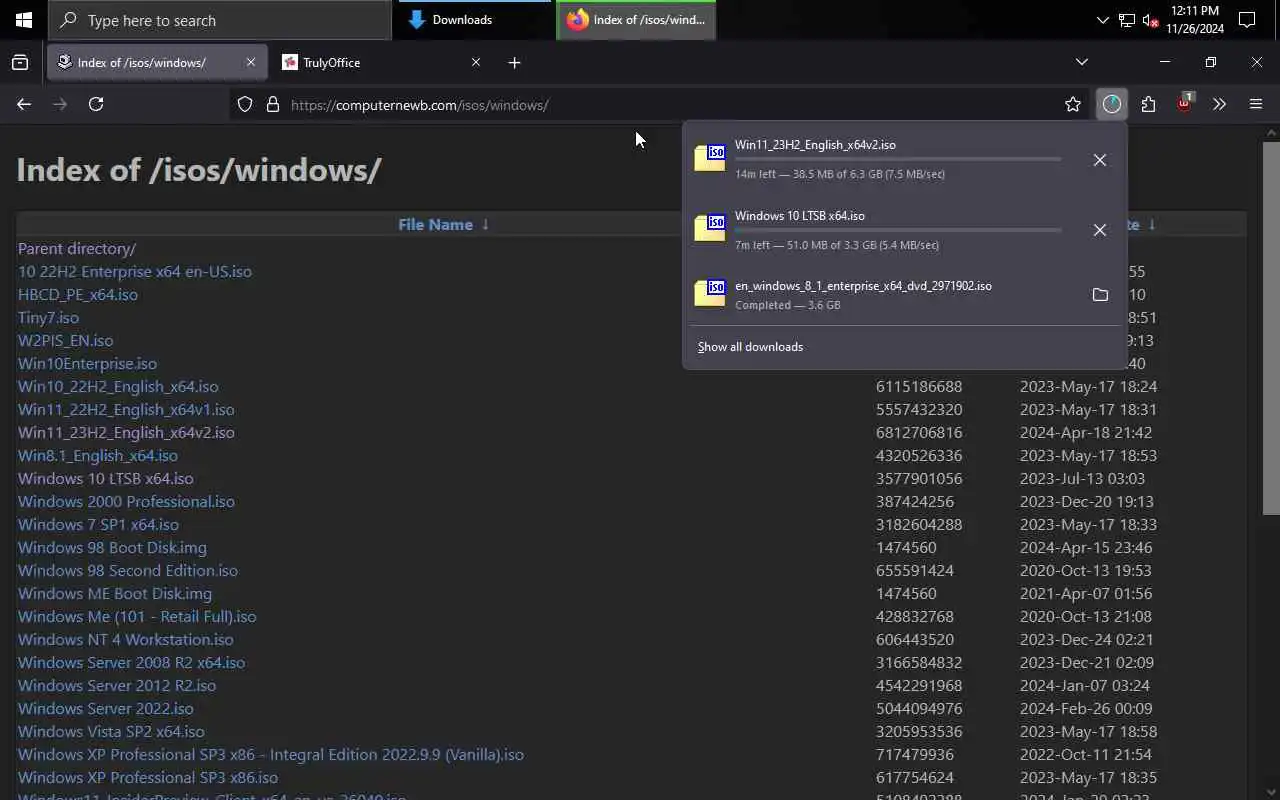Click the en_windows_8_1_enterprise iso file icon
The width and height of the screenshot is (1280, 800).
click(x=710, y=293)
